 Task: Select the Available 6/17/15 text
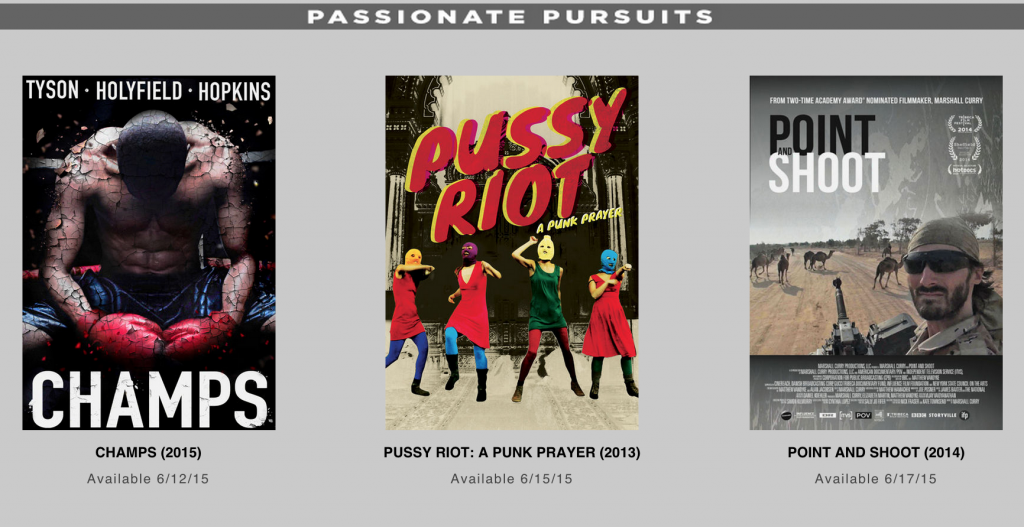pyautogui.click(x=875, y=479)
